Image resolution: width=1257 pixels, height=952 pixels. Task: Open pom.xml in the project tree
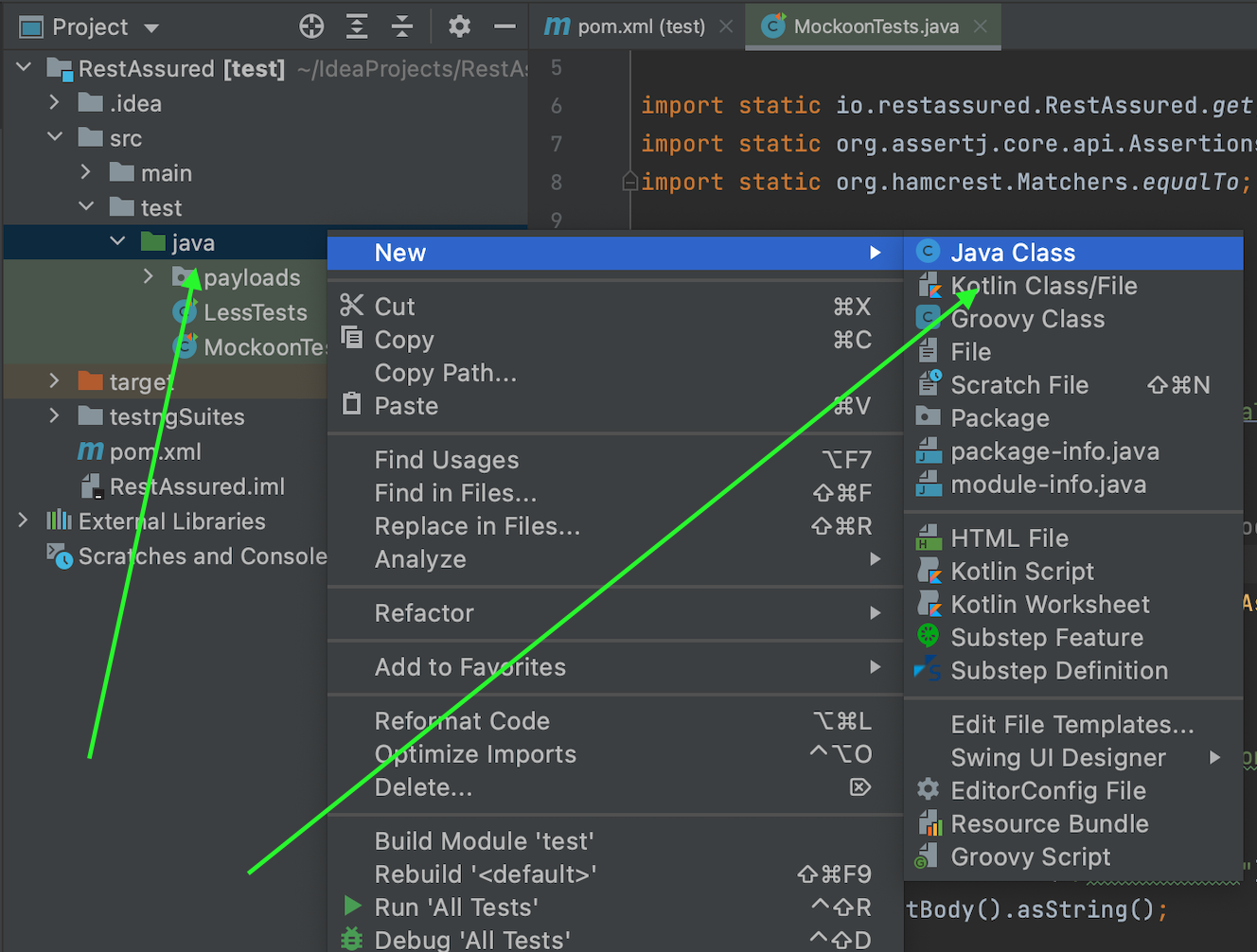154,451
